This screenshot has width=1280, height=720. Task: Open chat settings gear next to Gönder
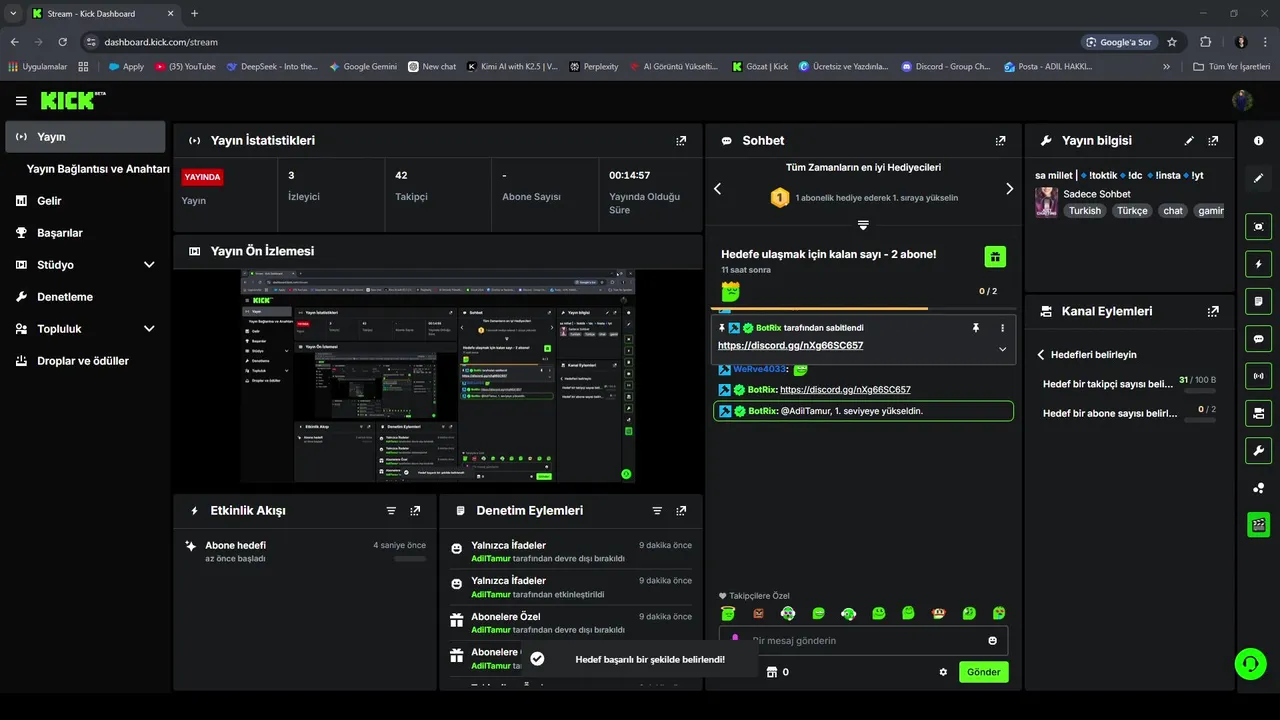(x=943, y=672)
